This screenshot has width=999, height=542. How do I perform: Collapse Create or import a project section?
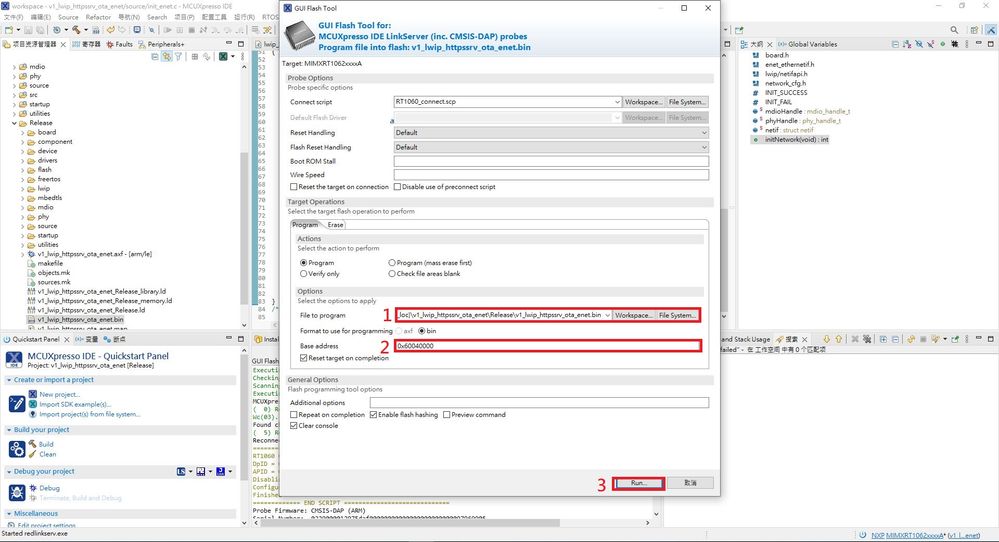[x=9, y=380]
